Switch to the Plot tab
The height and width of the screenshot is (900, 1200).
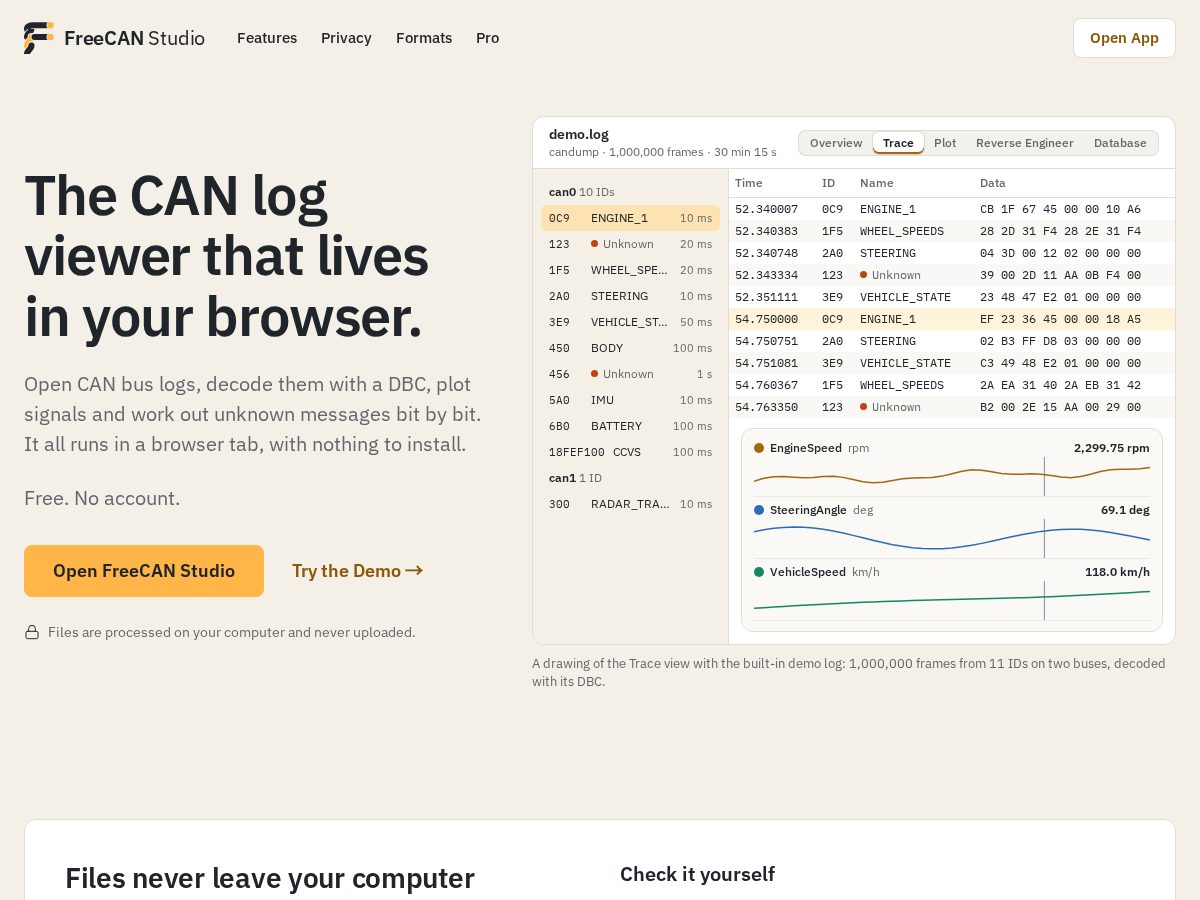click(x=945, y=143)
